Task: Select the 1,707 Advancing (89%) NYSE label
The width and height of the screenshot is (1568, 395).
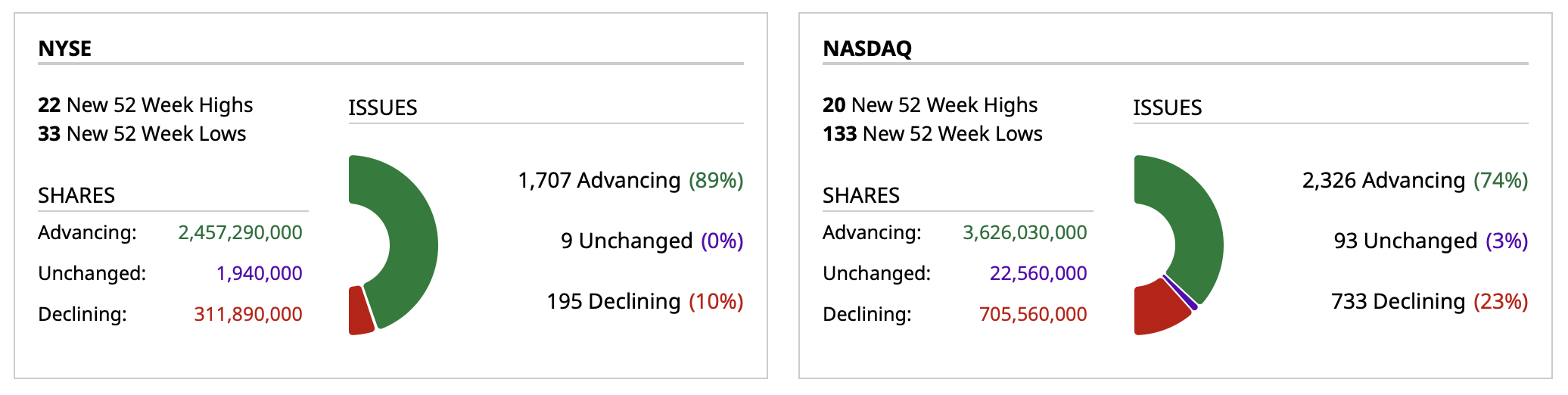Action: coord(630,180)
